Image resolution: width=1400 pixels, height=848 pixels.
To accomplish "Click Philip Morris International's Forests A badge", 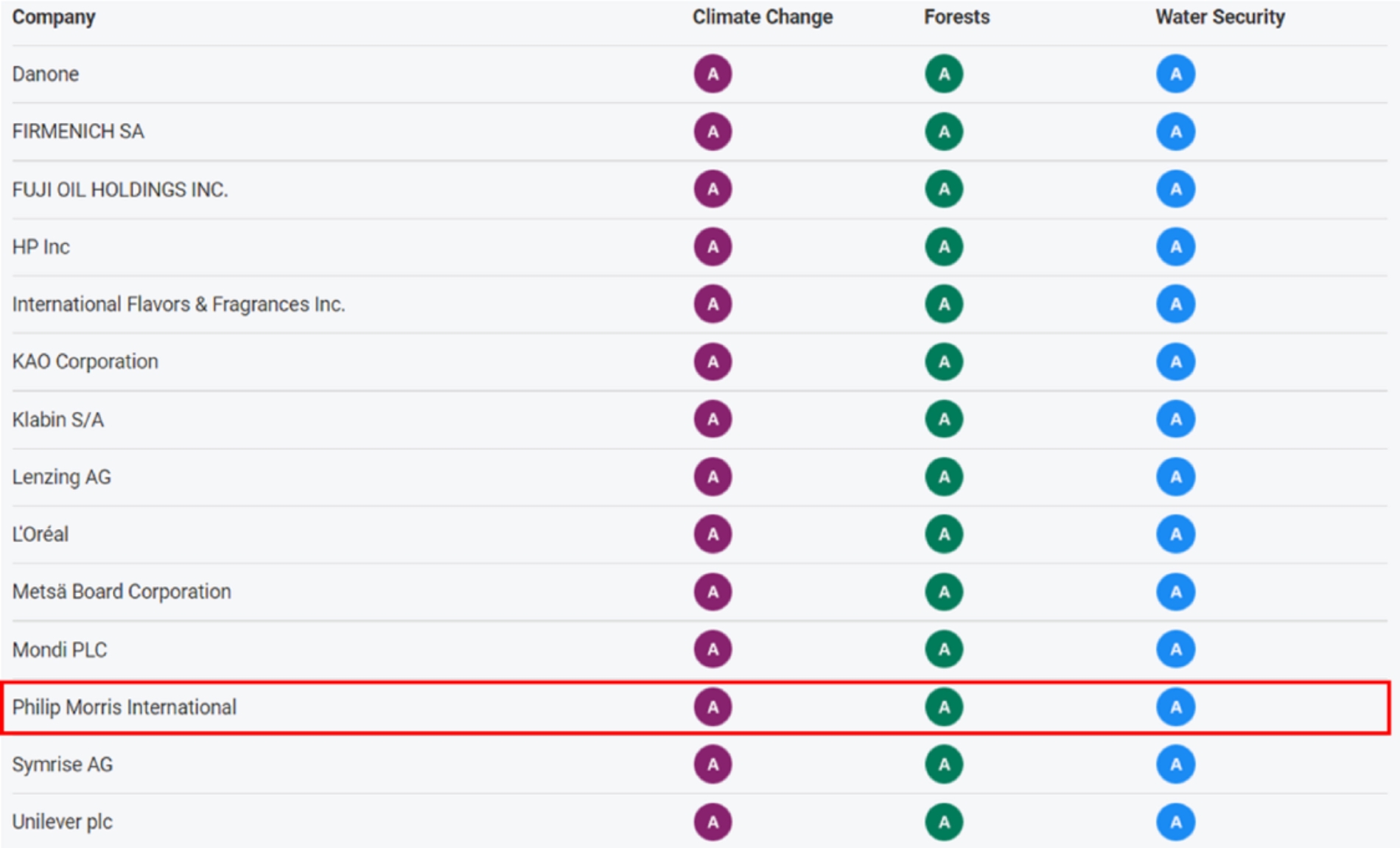I will 944,707.
